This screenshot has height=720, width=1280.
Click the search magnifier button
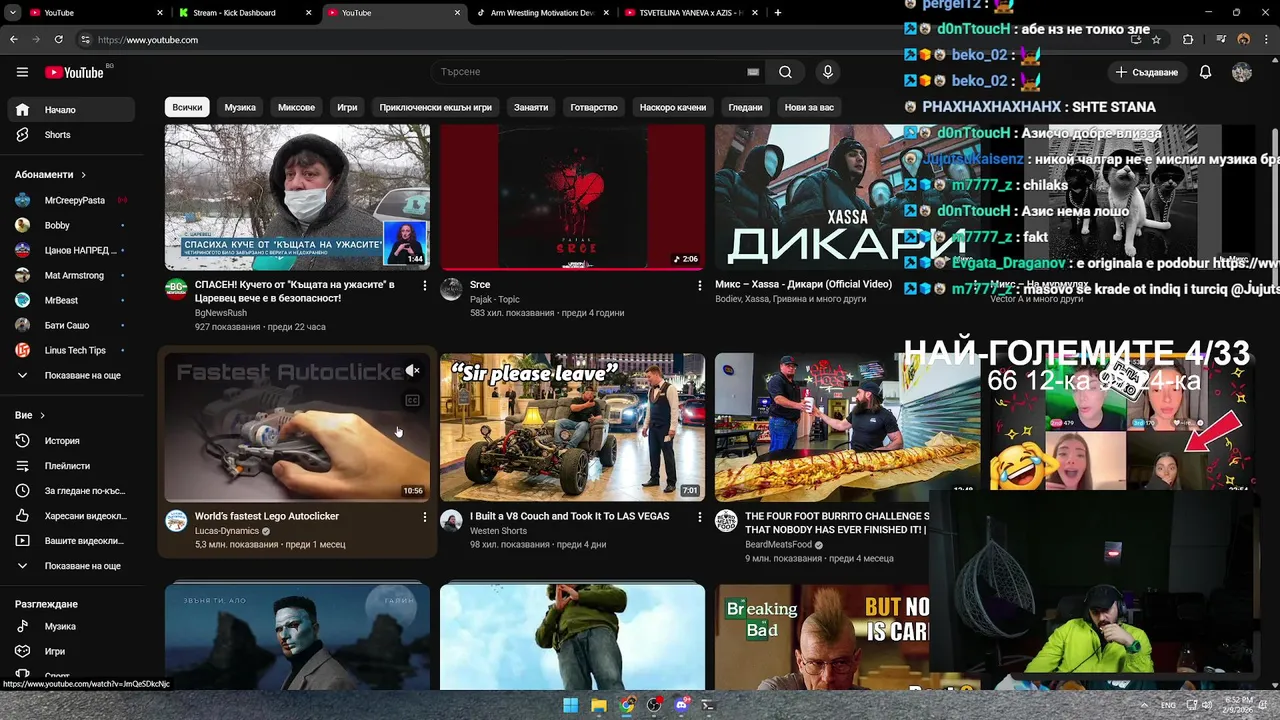click(x=785, y=72)
